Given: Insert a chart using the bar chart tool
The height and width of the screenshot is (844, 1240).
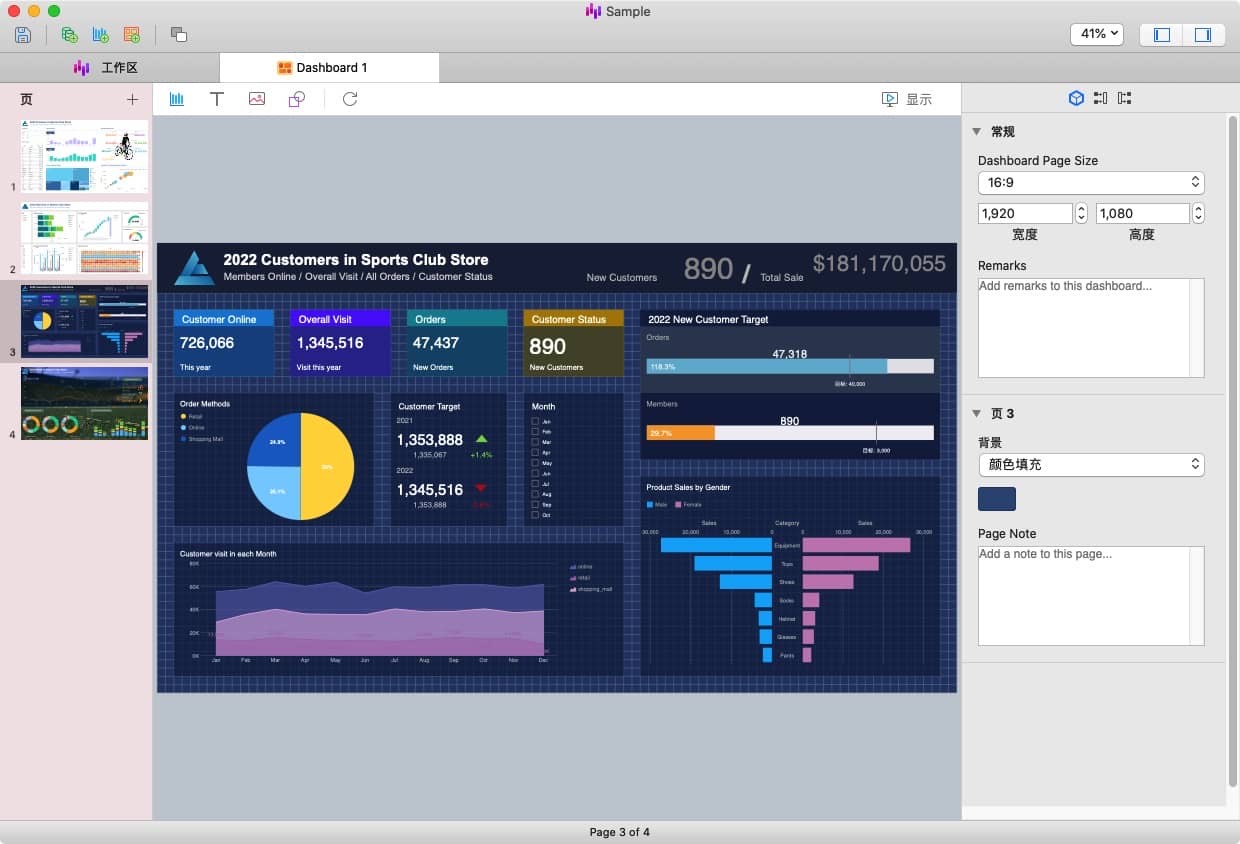Looking at the screenshot, I should click(177, 99).
